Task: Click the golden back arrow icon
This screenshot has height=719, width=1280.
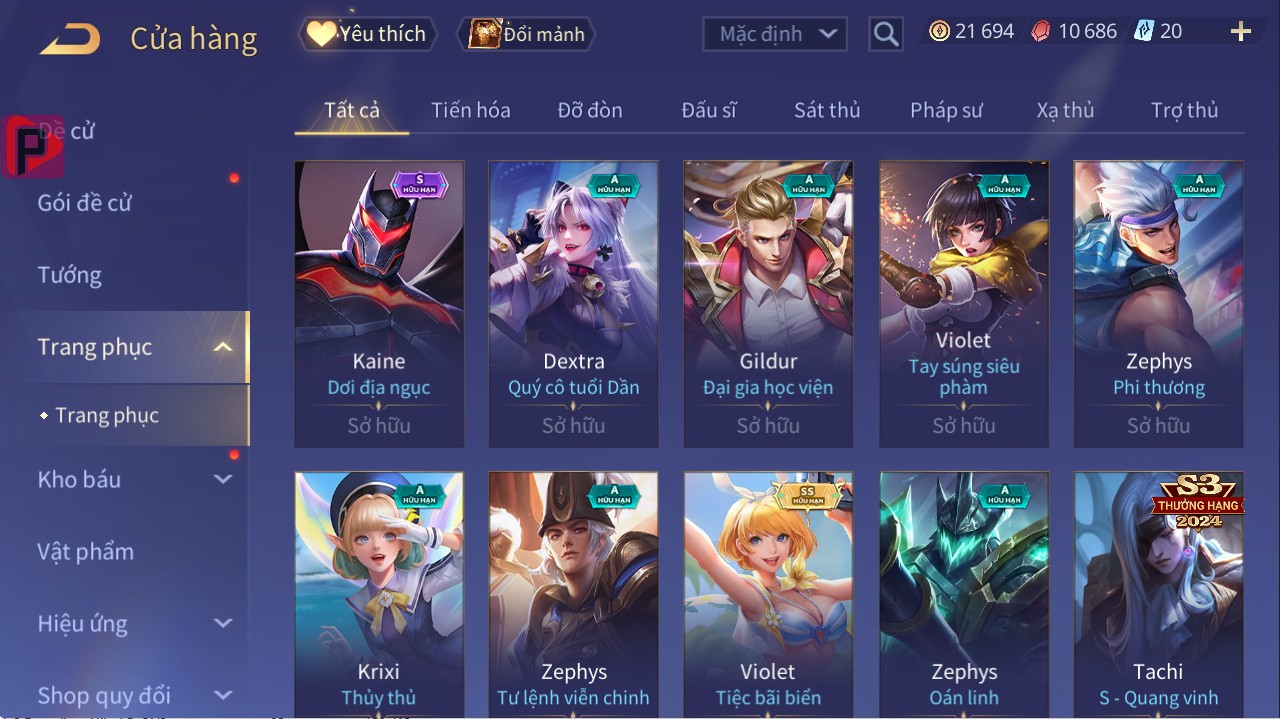Action: coord(70,39)
